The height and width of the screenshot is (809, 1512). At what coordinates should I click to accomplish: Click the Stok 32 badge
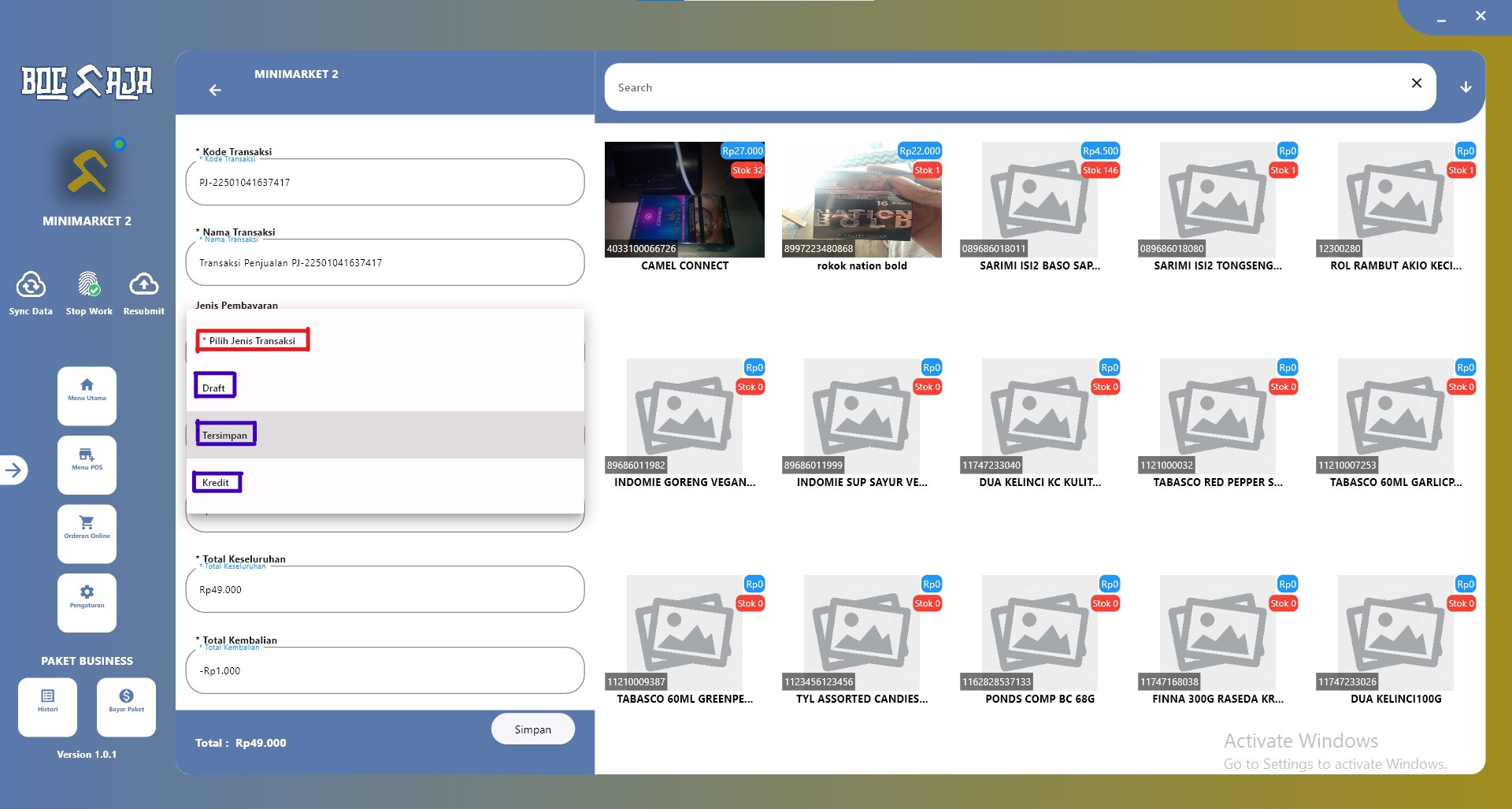(747, 170)
